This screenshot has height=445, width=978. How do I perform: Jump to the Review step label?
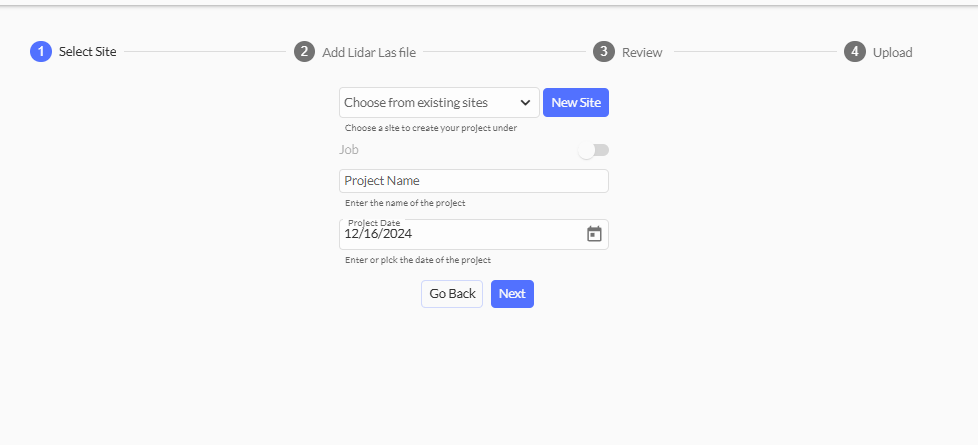(x=642, y=52)
